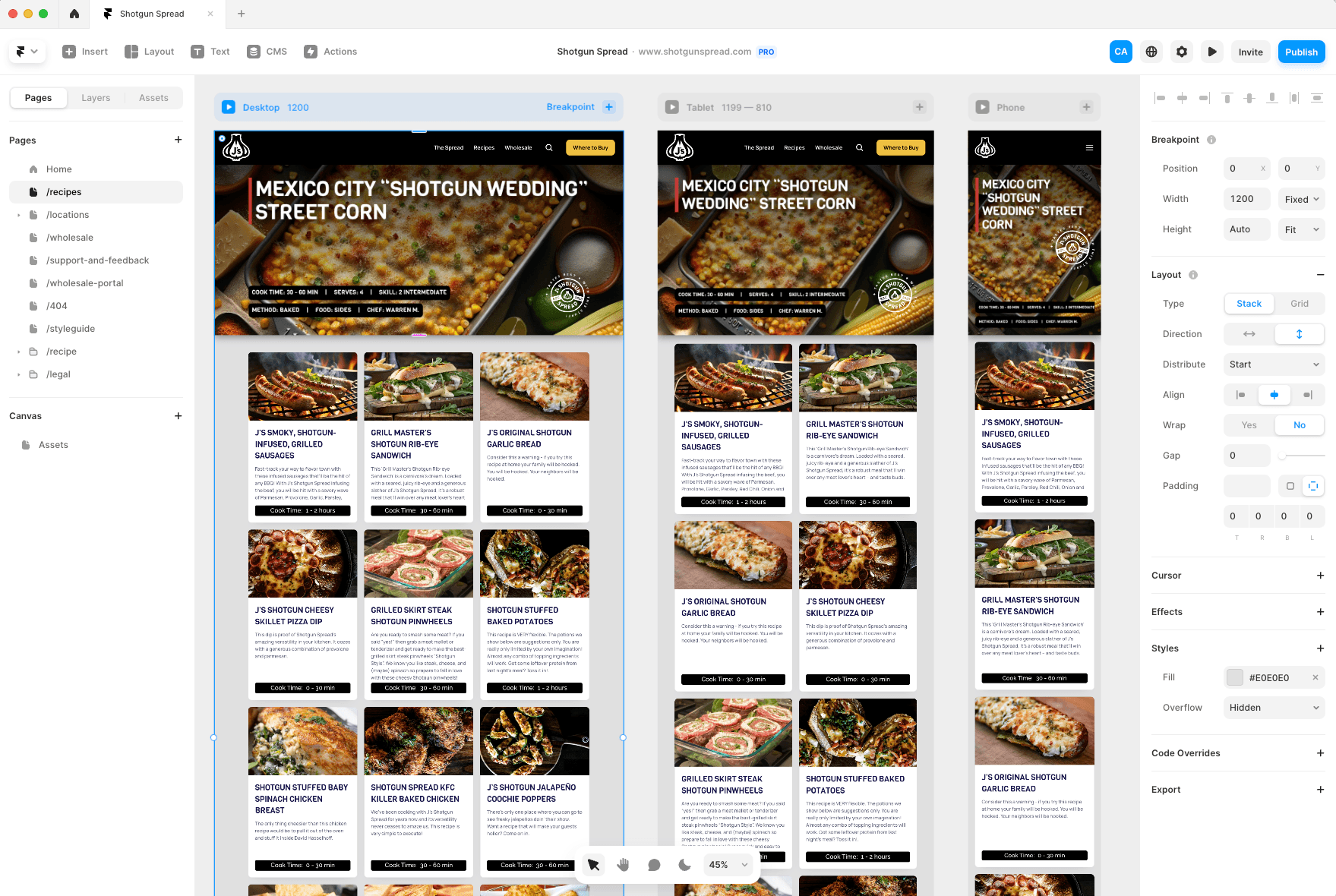
Task: Open the Text menu
Action: [x=210, y=52]
